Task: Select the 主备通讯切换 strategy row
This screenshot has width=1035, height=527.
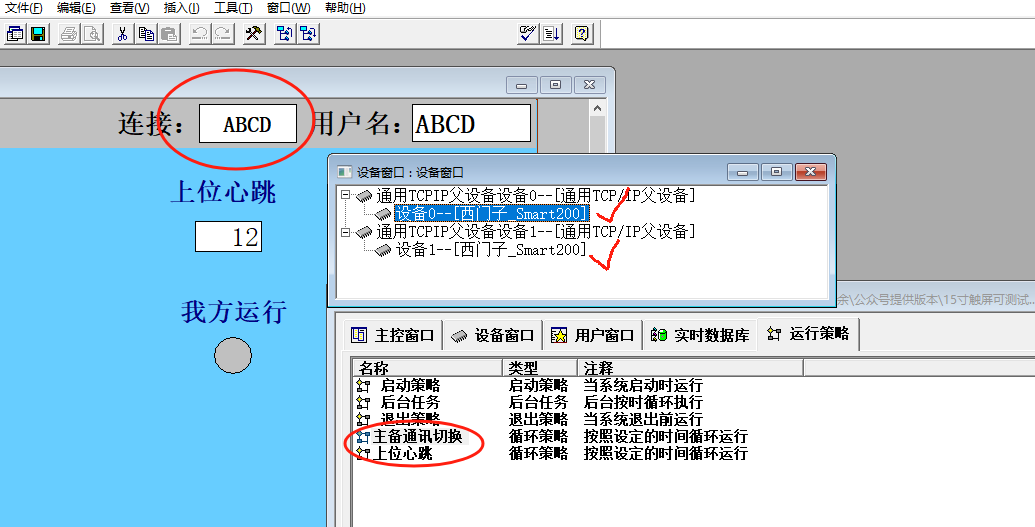Action: click(417, 437)
